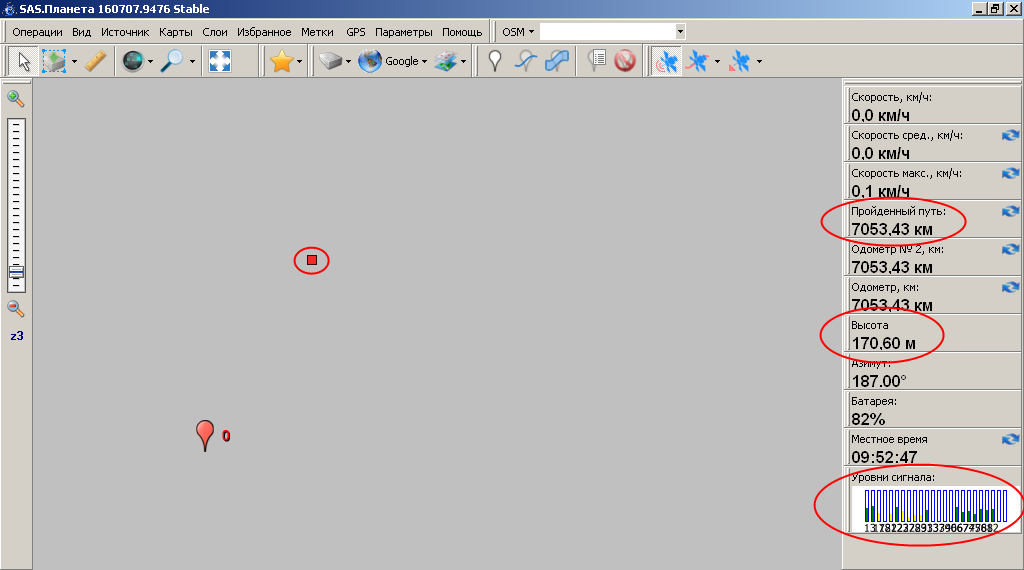1024x570 pixels.
Task: Reset the average speed counter
Action: coord(1010,135)
